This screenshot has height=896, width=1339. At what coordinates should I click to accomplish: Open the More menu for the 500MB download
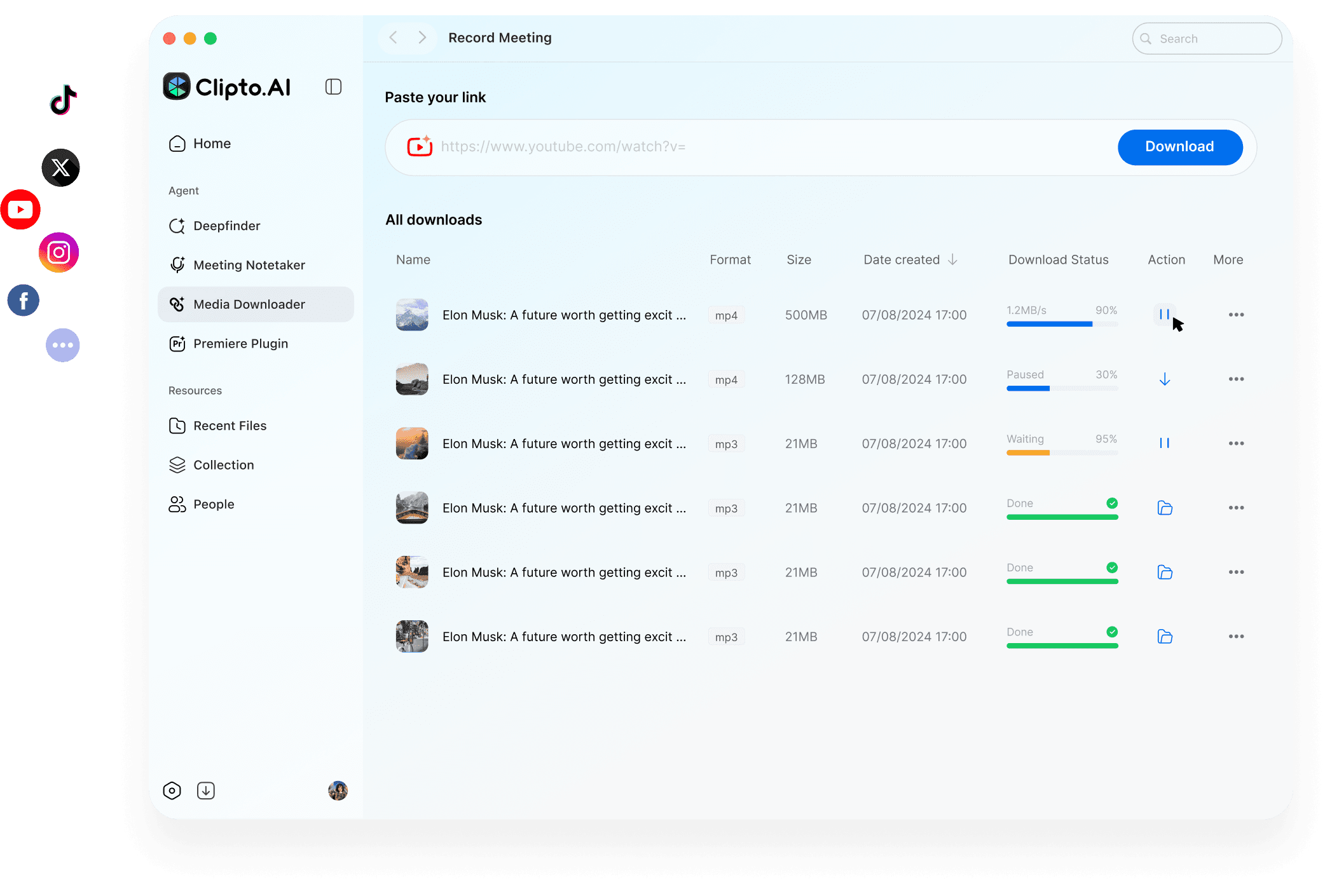point(1236,314)
